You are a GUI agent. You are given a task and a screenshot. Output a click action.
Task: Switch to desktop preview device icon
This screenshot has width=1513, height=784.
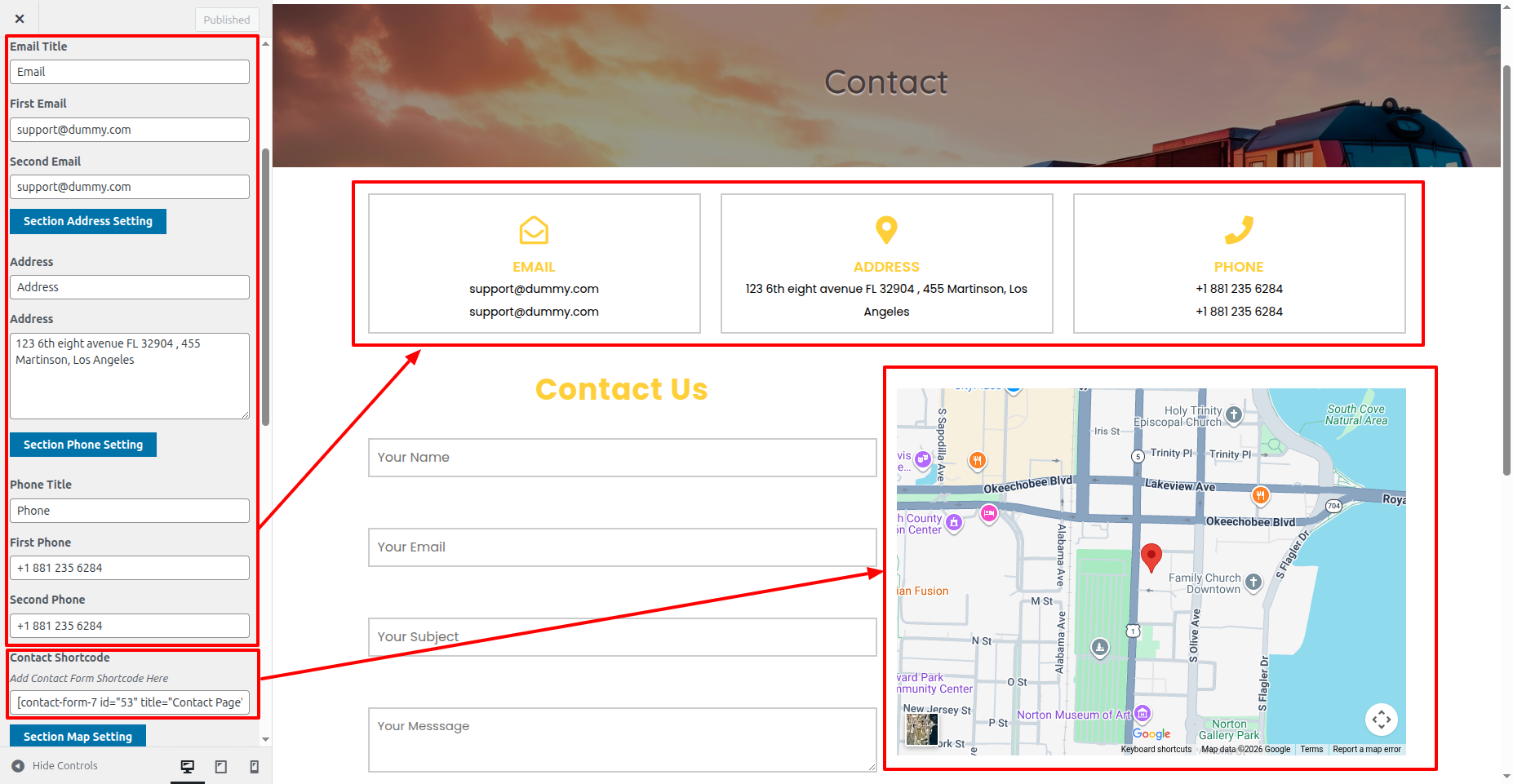click(x=188, y=766)
